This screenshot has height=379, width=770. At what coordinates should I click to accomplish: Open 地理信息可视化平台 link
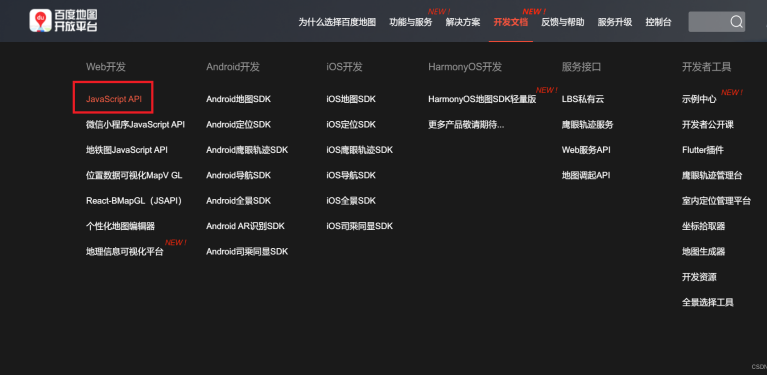(125, 252)
